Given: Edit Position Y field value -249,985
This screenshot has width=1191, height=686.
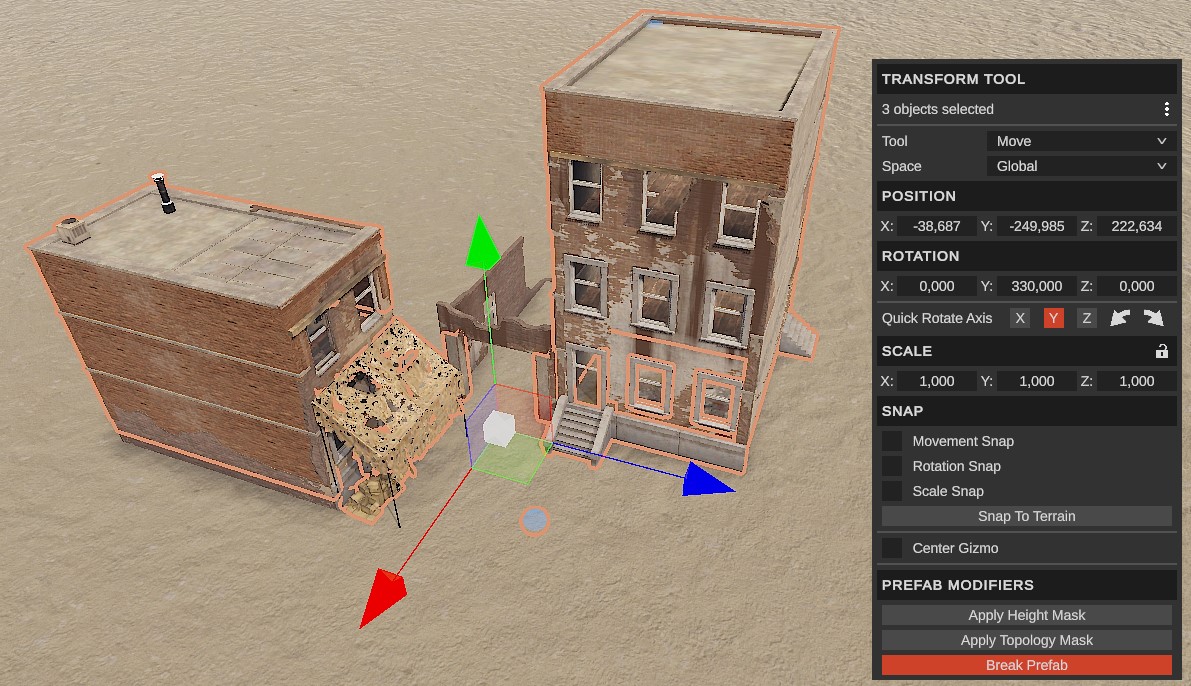Looking at the screenshot, I should click(x=1036, y=226).
